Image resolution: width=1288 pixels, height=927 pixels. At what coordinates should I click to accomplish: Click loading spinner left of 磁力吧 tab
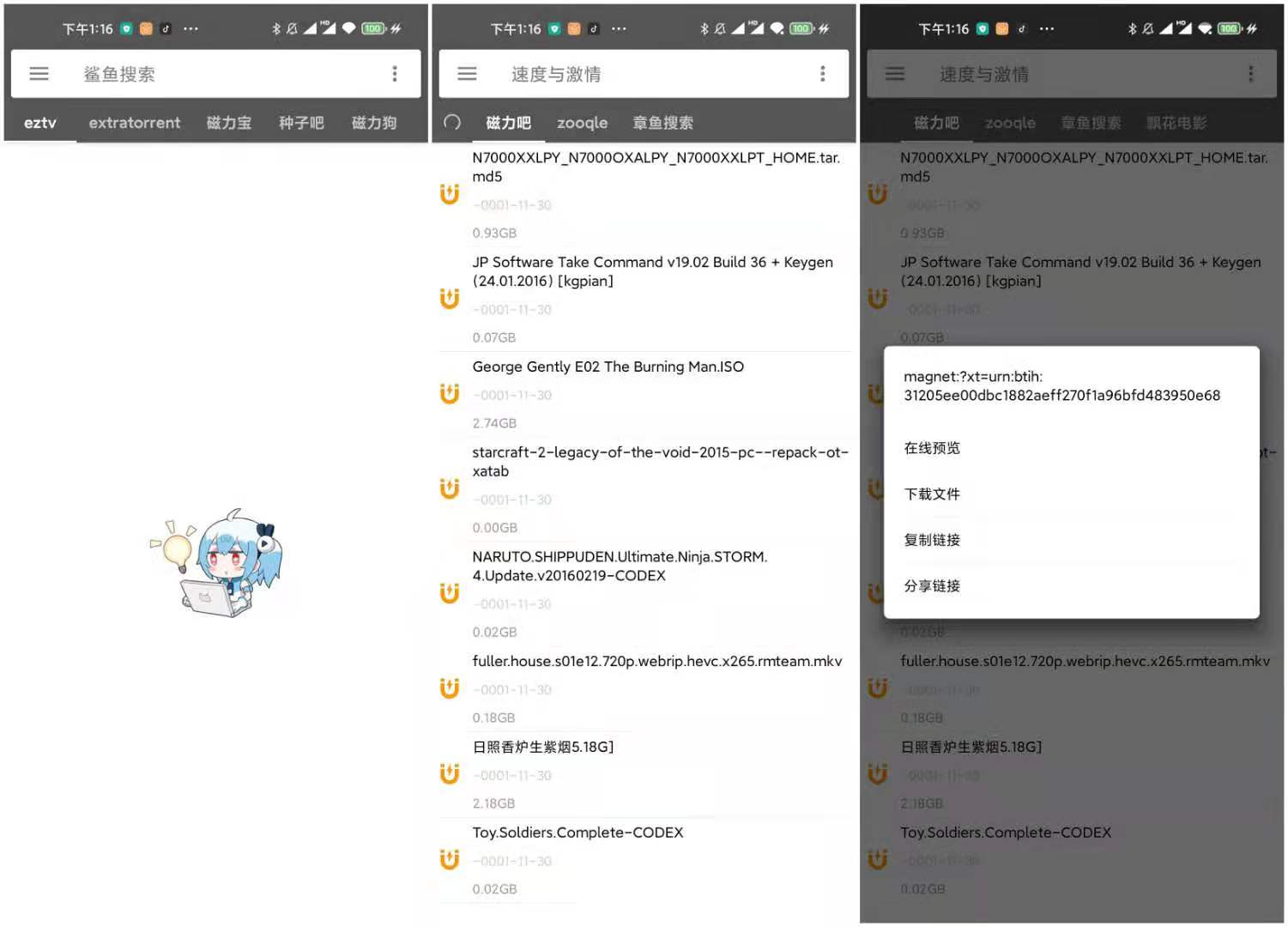click(x=452, y=123)
